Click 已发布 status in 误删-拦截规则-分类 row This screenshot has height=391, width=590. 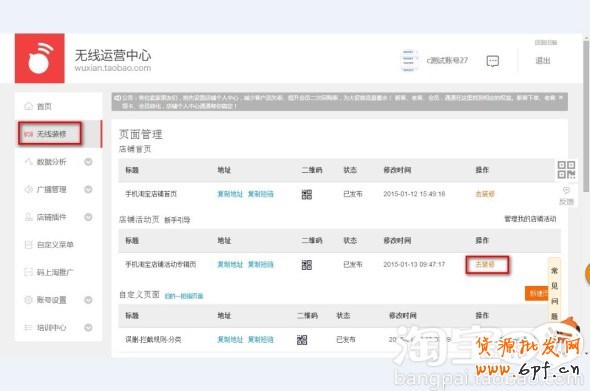coord(346,340)
